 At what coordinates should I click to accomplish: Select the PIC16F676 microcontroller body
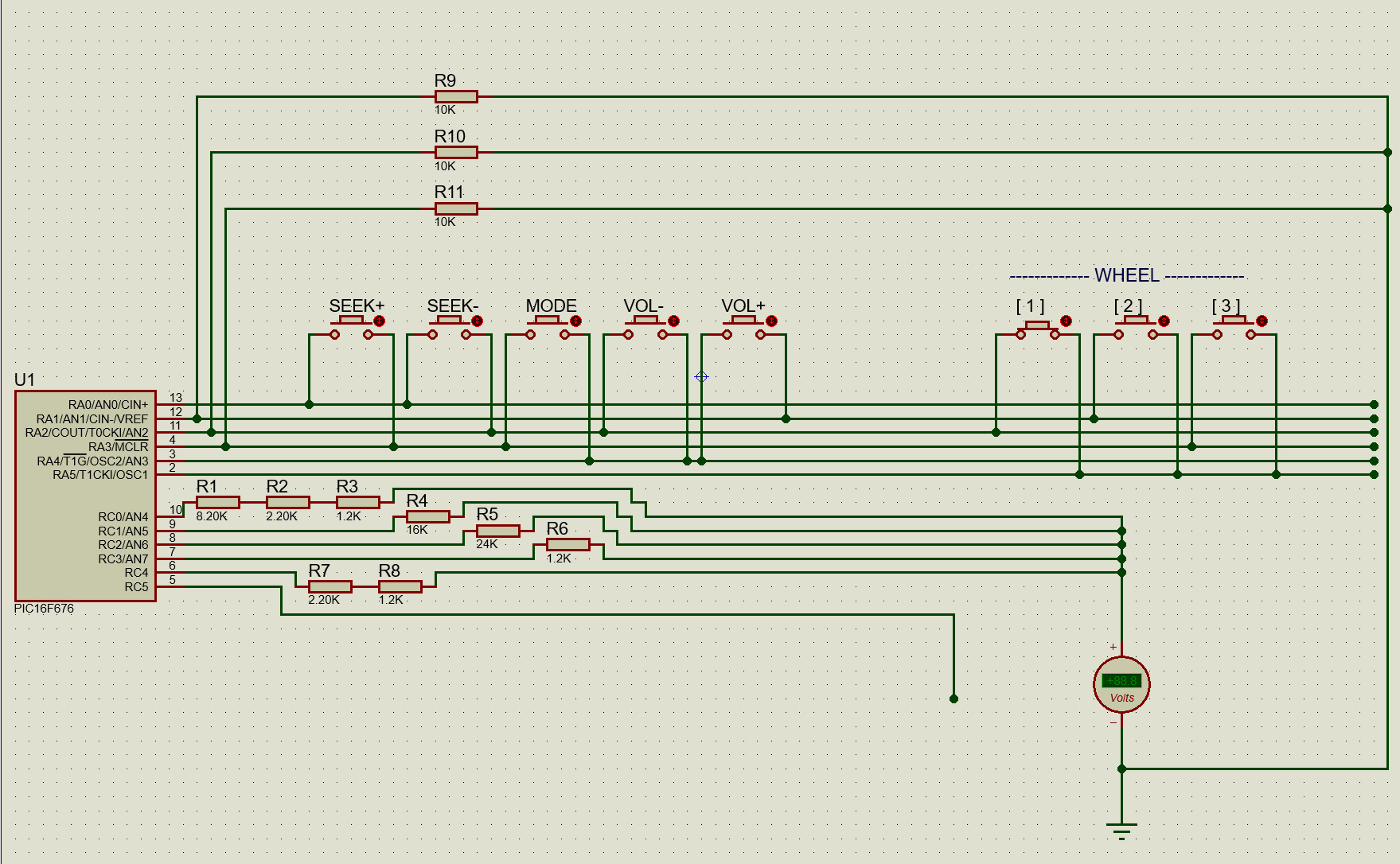[85, 496]
